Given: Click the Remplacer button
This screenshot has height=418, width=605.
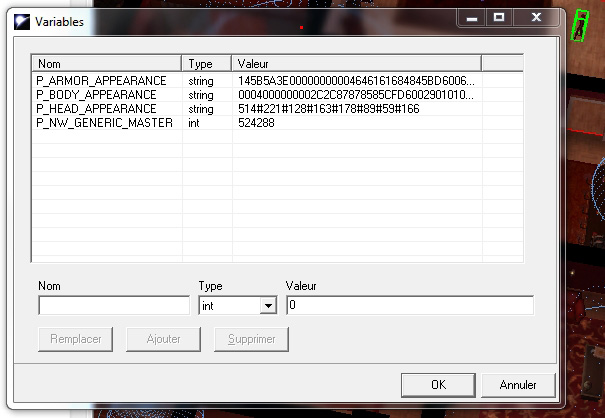Looking at the screenshot, I should [x=76, y=339].
